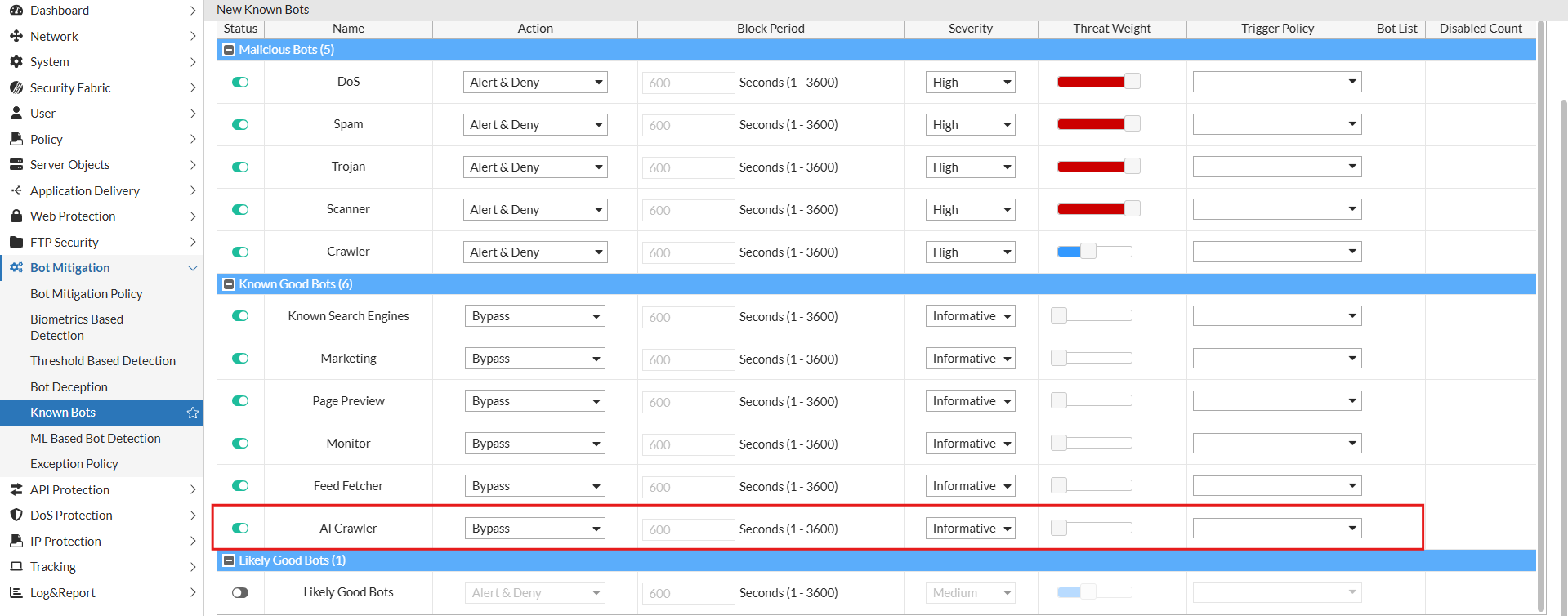Open the Trigger Policy dropdown for Scanner

tap(1277, 209)
